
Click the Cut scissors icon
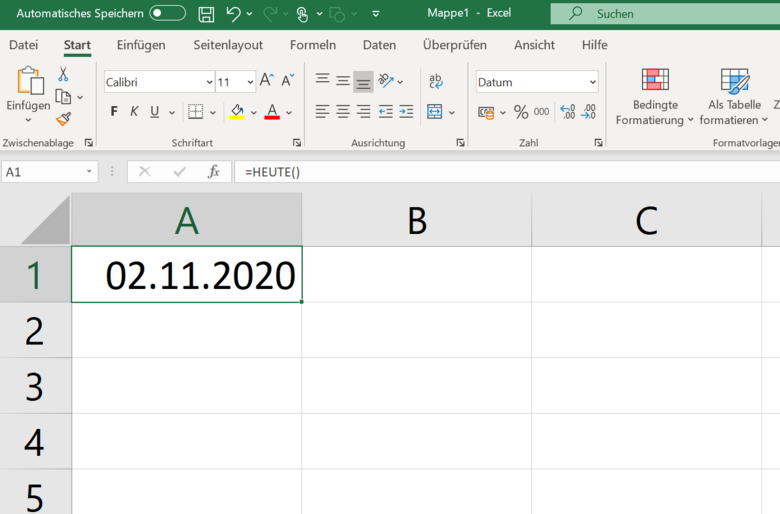[63, 75]
